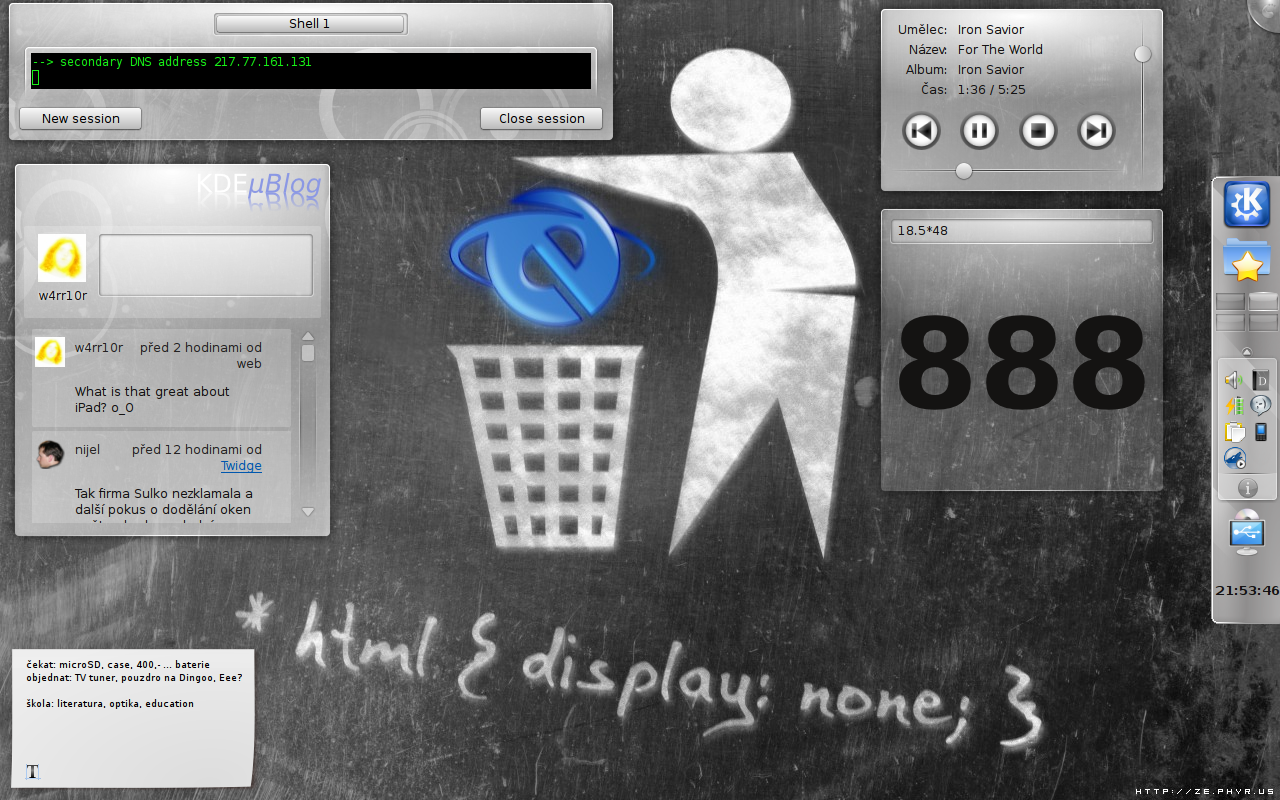
Task: Click the notes text formatting T icon
Action: point(33,771)
